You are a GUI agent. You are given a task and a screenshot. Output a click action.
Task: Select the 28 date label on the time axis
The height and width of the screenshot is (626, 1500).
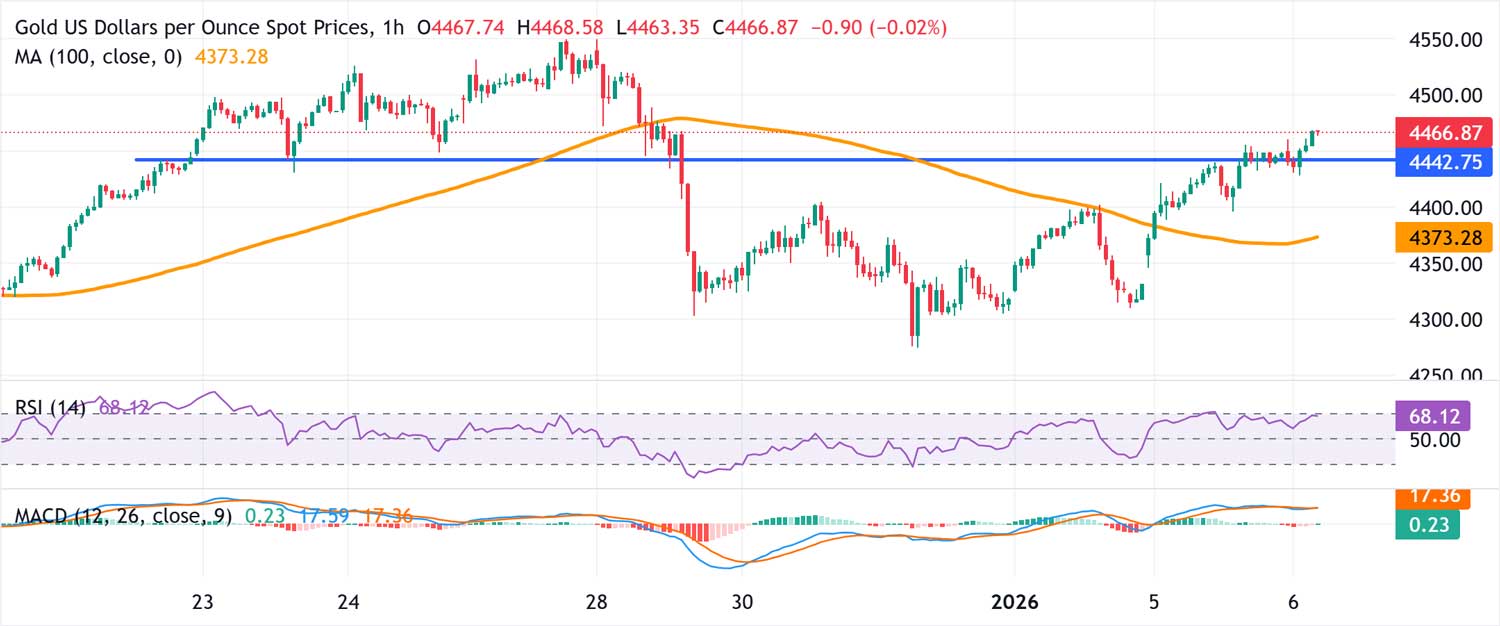point(596,602)
